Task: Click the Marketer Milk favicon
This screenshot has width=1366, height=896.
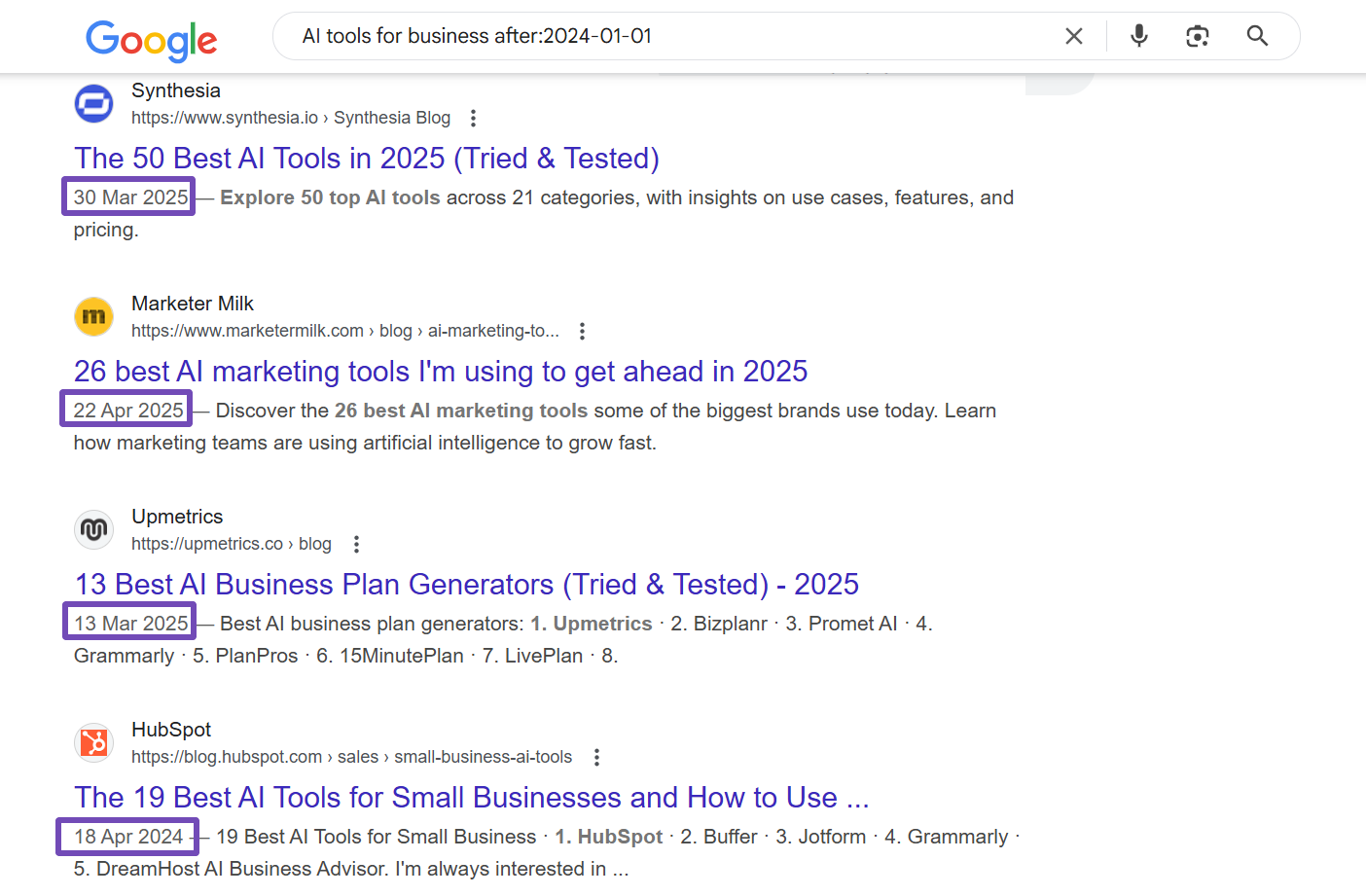Action: click(x=94, y=317)
